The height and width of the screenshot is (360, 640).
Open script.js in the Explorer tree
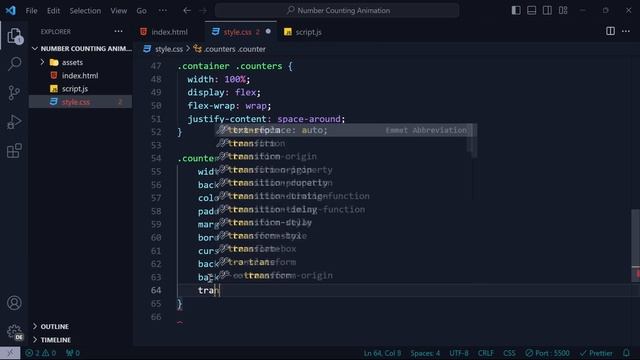[x=80, y=89]
